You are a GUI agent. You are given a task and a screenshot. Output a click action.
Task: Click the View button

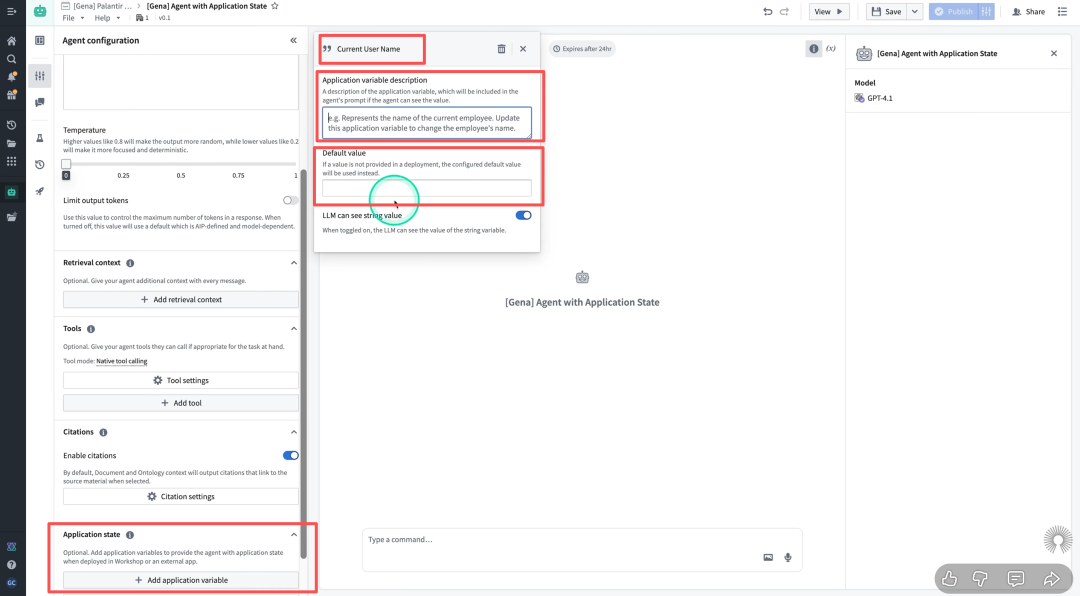pyautogui.click(x=829, y=12)
